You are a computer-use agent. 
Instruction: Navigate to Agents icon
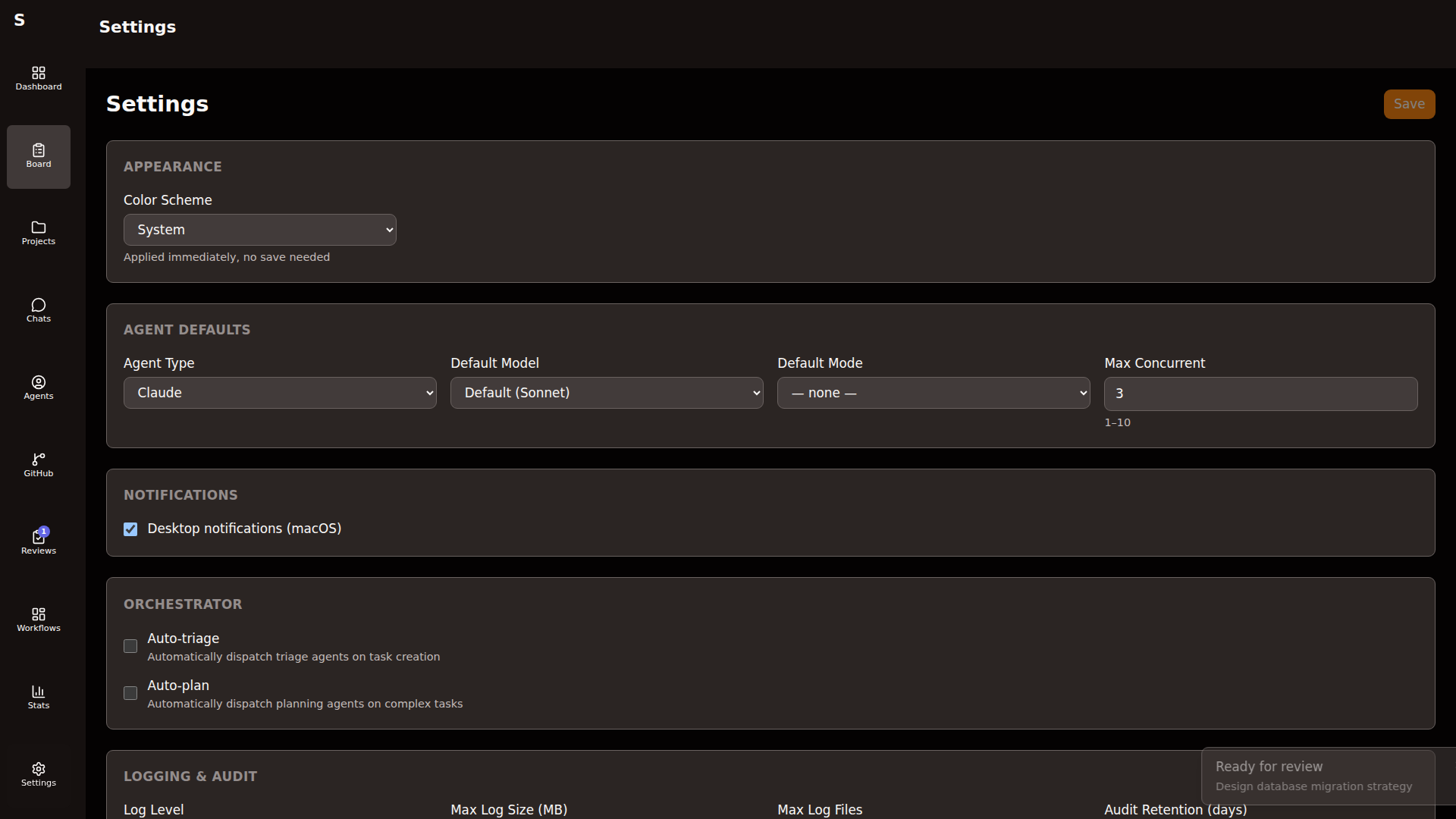pos(39,388)
